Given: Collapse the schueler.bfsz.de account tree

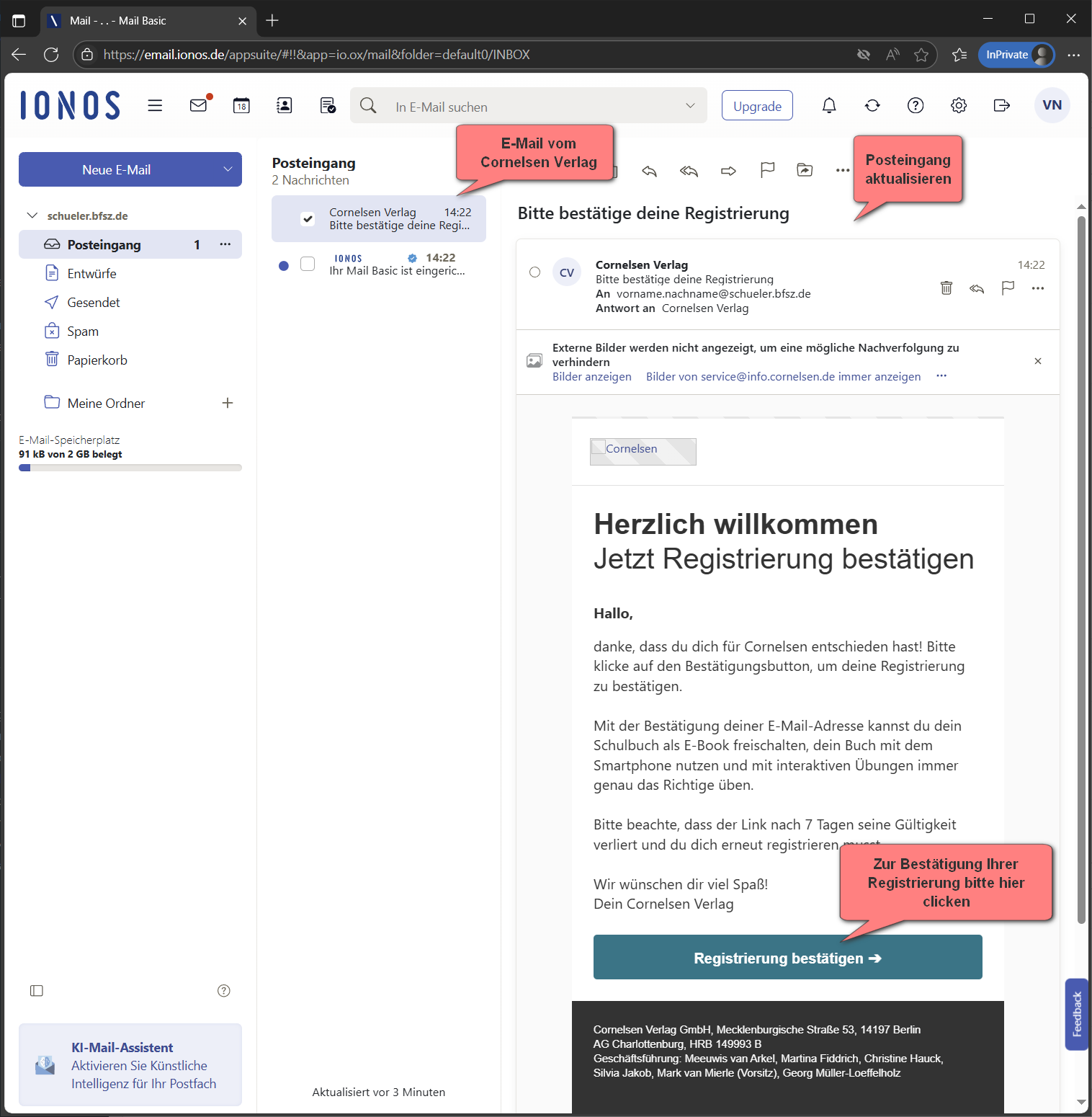Looking at the screenshot, I should click(x=32, y=215).
